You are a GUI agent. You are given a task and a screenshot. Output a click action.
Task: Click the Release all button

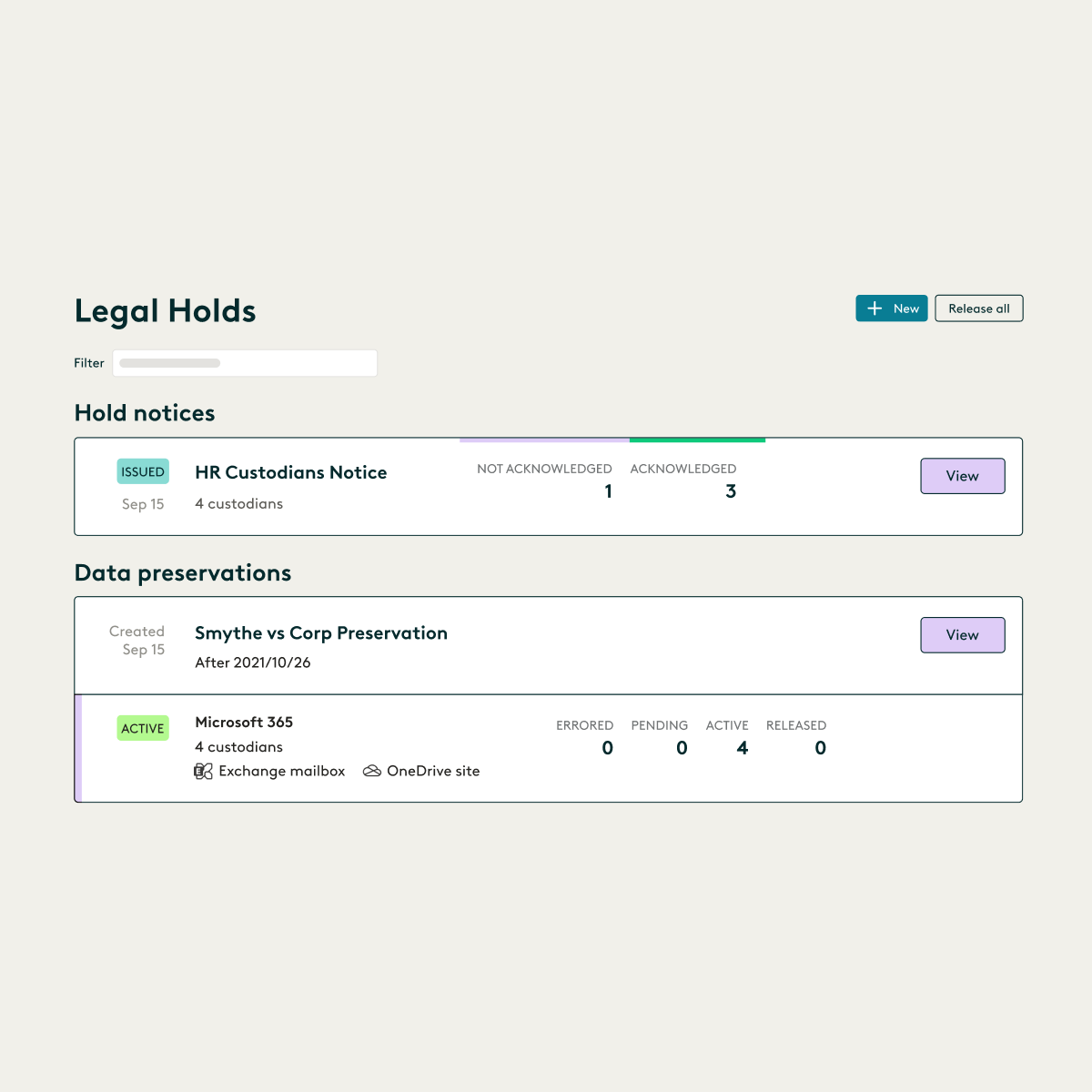979,308
